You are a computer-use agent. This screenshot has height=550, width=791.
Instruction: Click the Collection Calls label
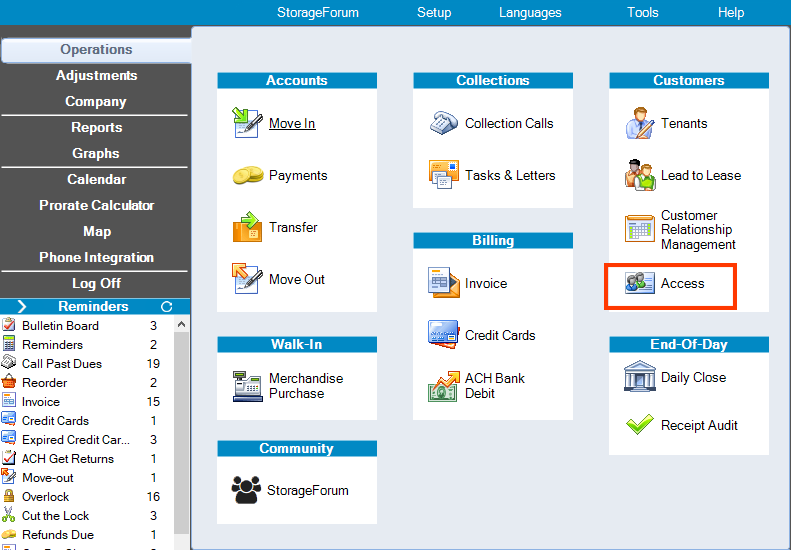[509, 123]
